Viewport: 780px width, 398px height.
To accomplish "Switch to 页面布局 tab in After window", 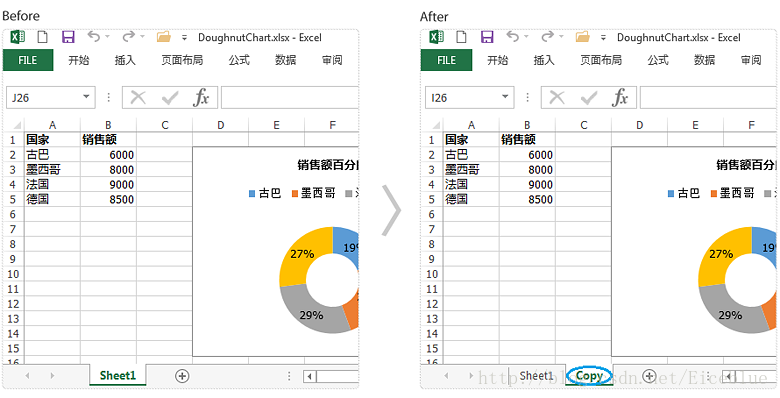I will click(601, 60).
